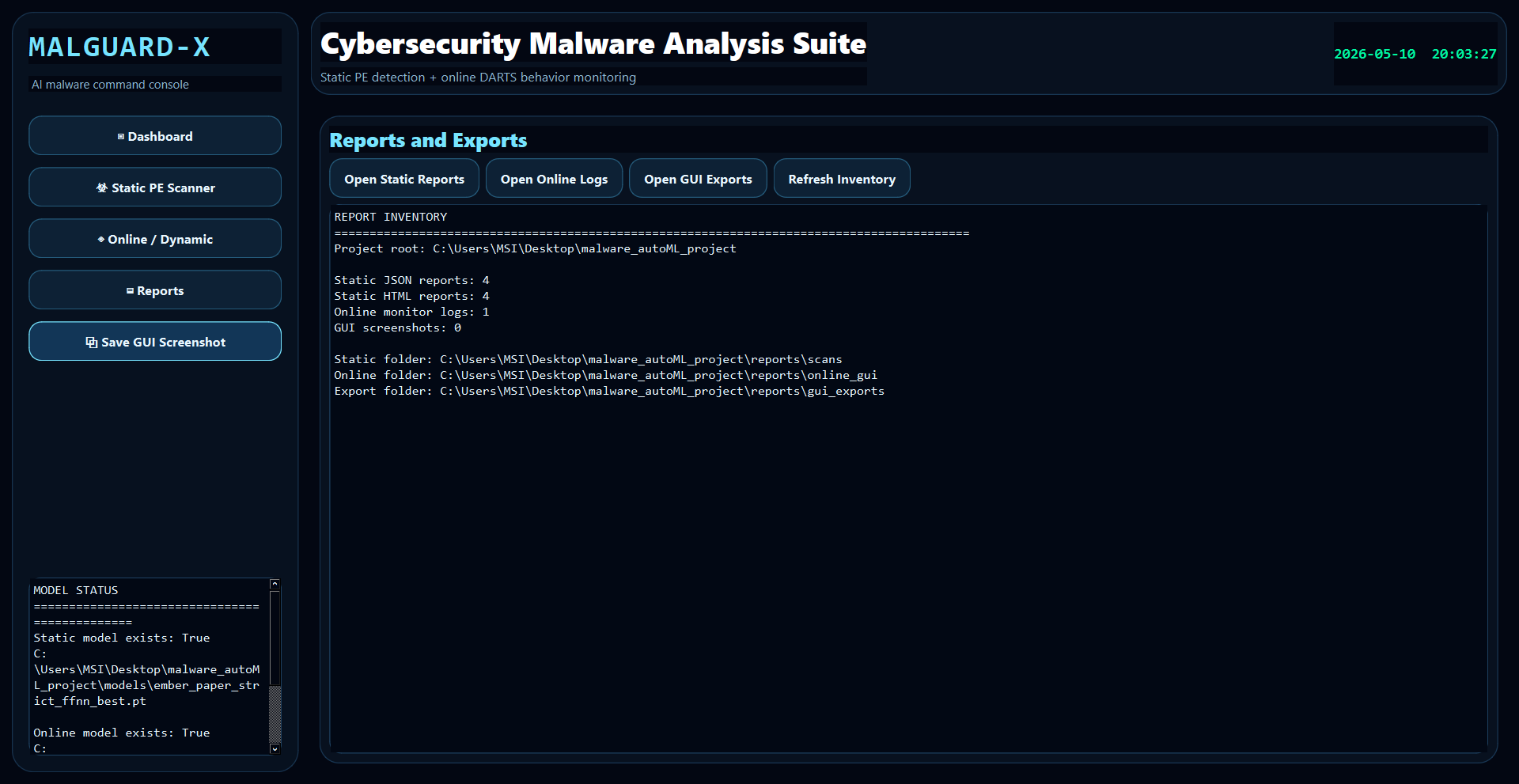Go to Static PE Scanner
The height and width of the screenshot is (784, 1519).
coord(155,187)
